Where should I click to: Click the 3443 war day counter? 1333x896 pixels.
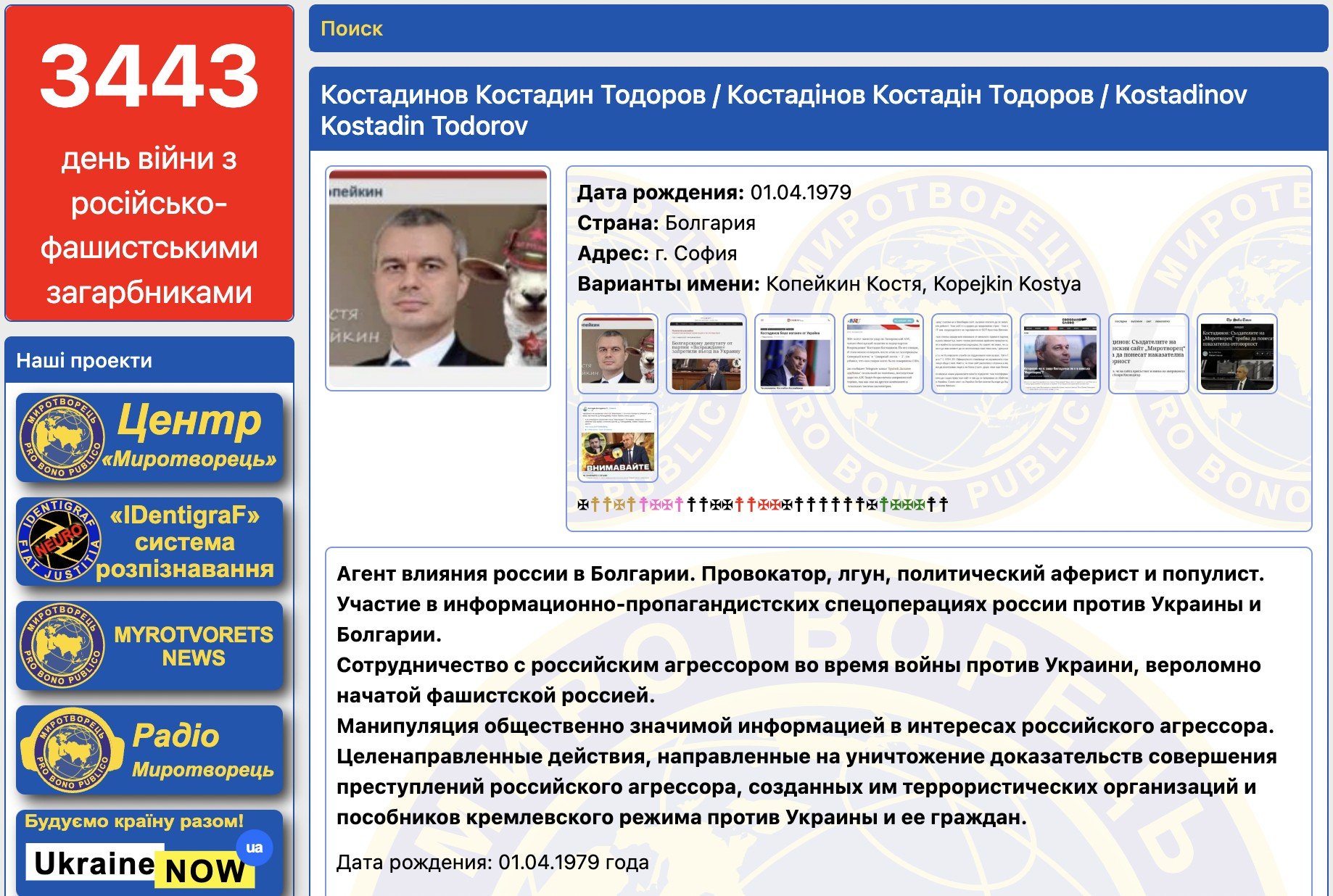pos(149,76)
